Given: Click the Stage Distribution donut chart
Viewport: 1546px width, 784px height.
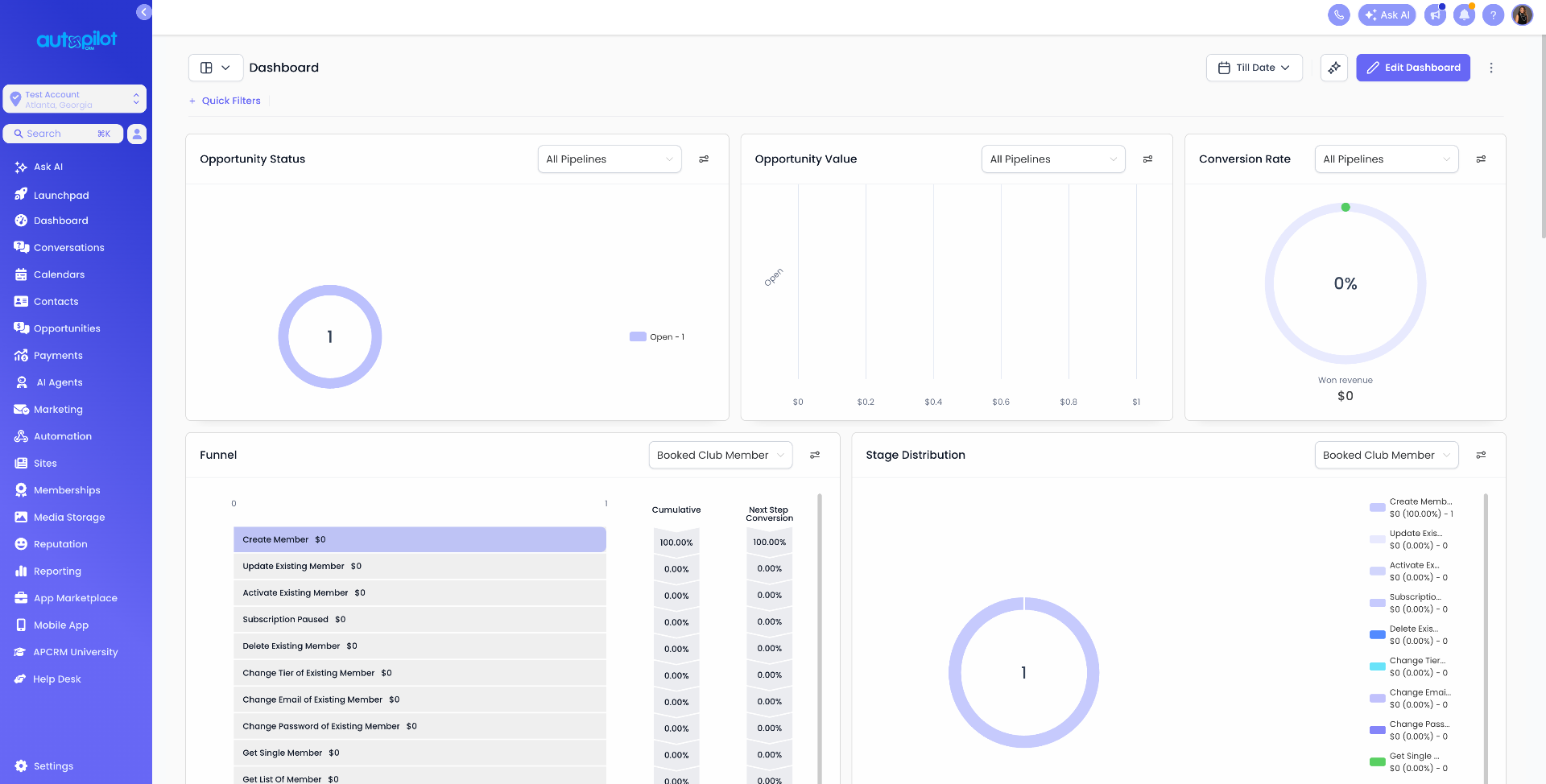Looking at the screenshot, I should point(1023,672).
